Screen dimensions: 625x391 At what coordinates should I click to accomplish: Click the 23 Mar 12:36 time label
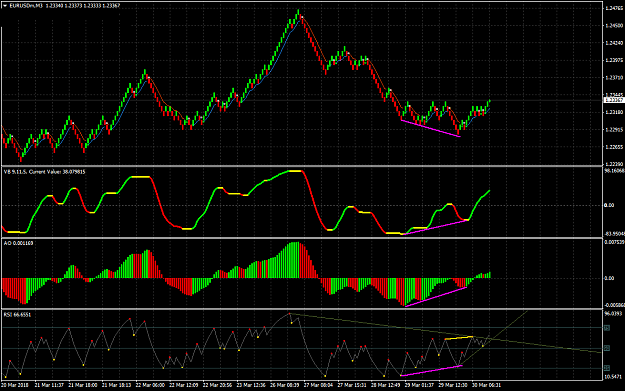[x=251, y=385]
